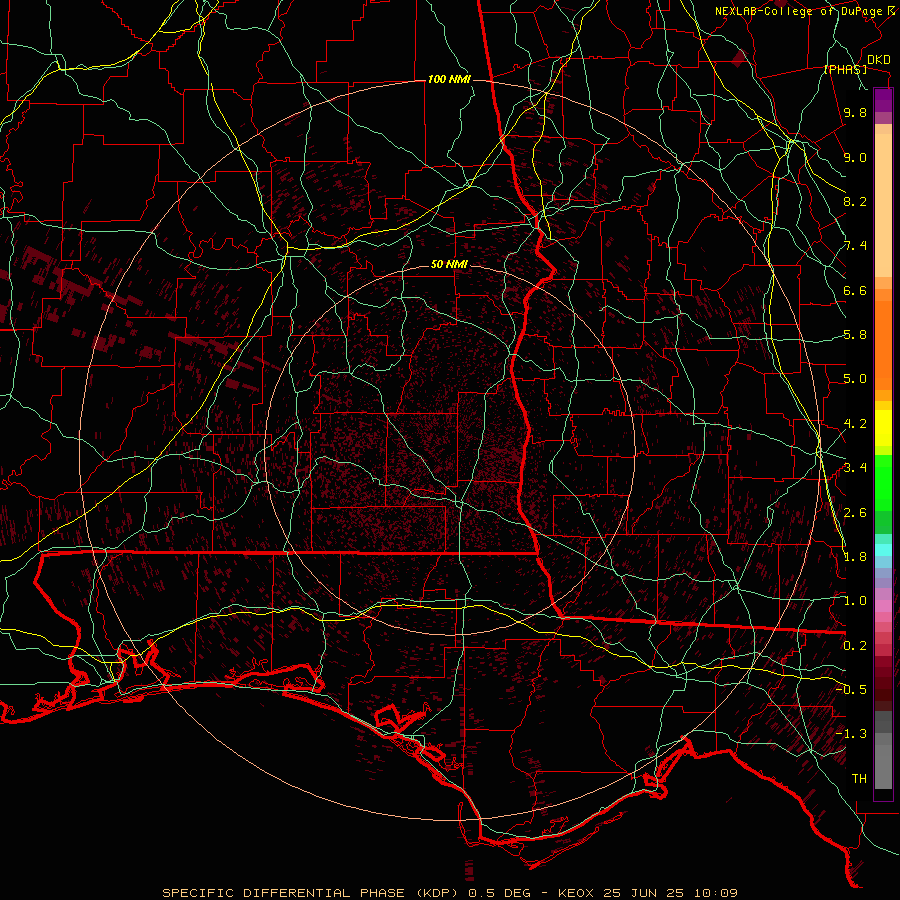Click the DKD product label

coord(879,60)
